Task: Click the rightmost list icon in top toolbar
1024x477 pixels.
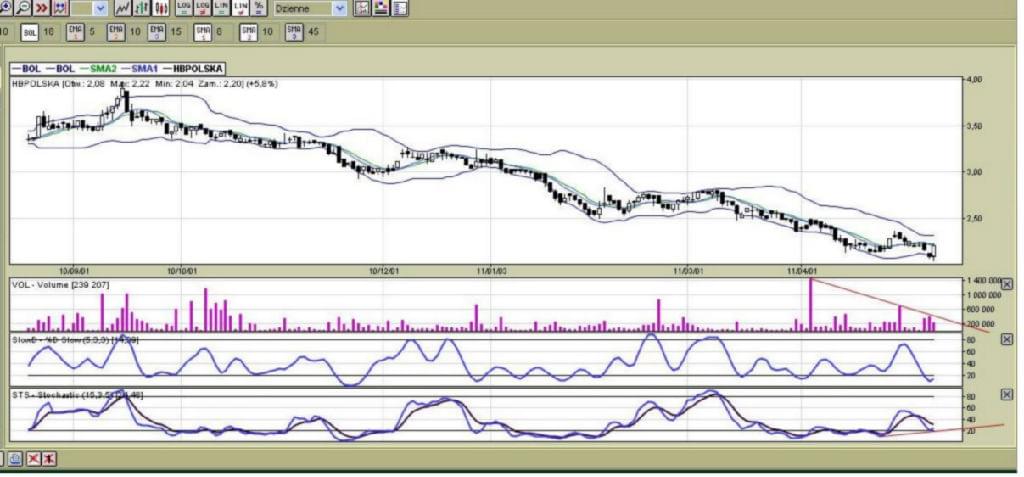Action: click(x=400, y=8)
